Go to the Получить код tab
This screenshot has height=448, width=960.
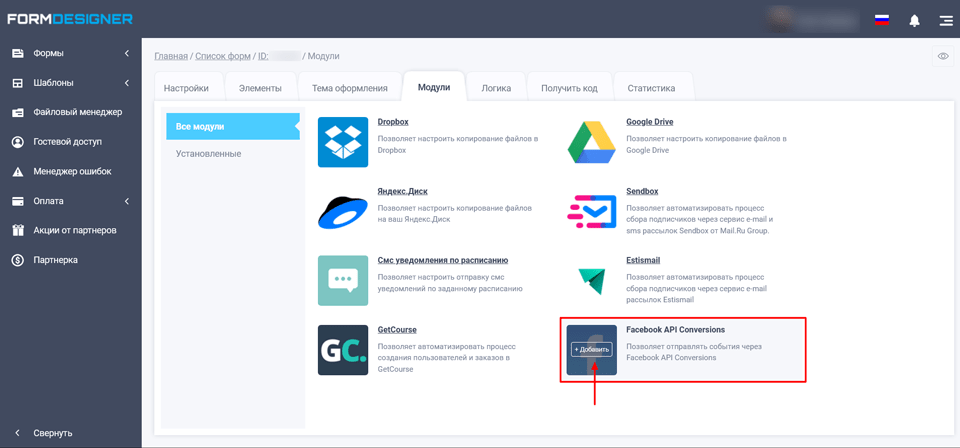coord(569,88)
